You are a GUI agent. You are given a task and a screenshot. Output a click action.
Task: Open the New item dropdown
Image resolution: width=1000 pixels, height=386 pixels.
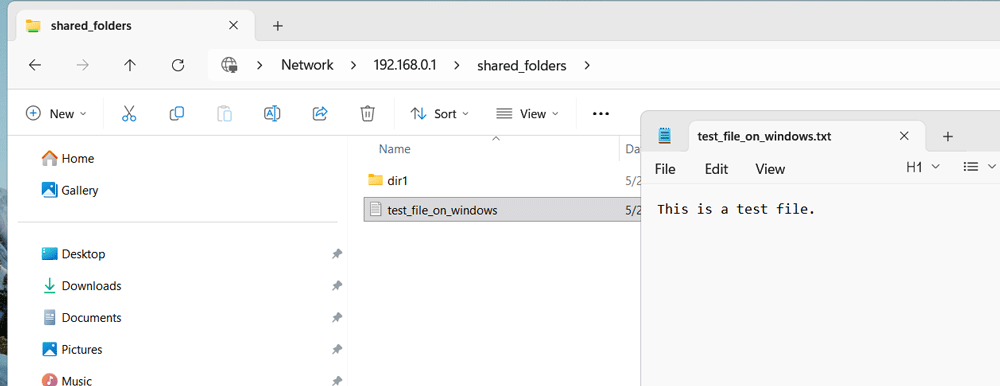tap(56, 114)
